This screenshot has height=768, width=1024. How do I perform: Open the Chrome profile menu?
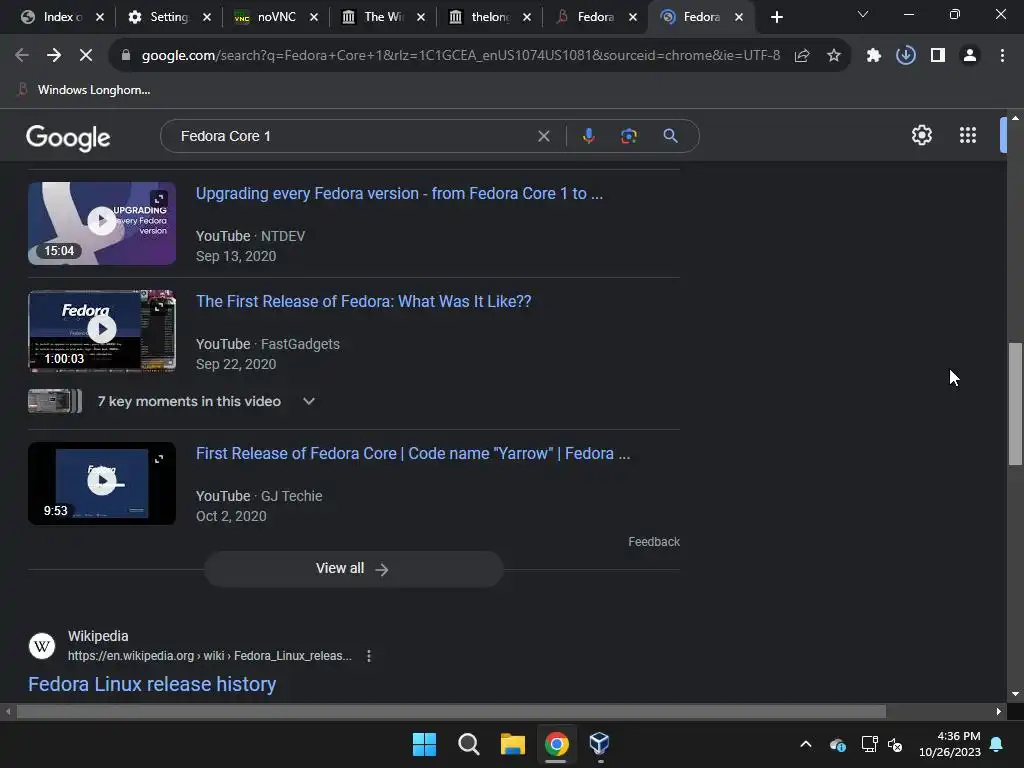(970, 56)
